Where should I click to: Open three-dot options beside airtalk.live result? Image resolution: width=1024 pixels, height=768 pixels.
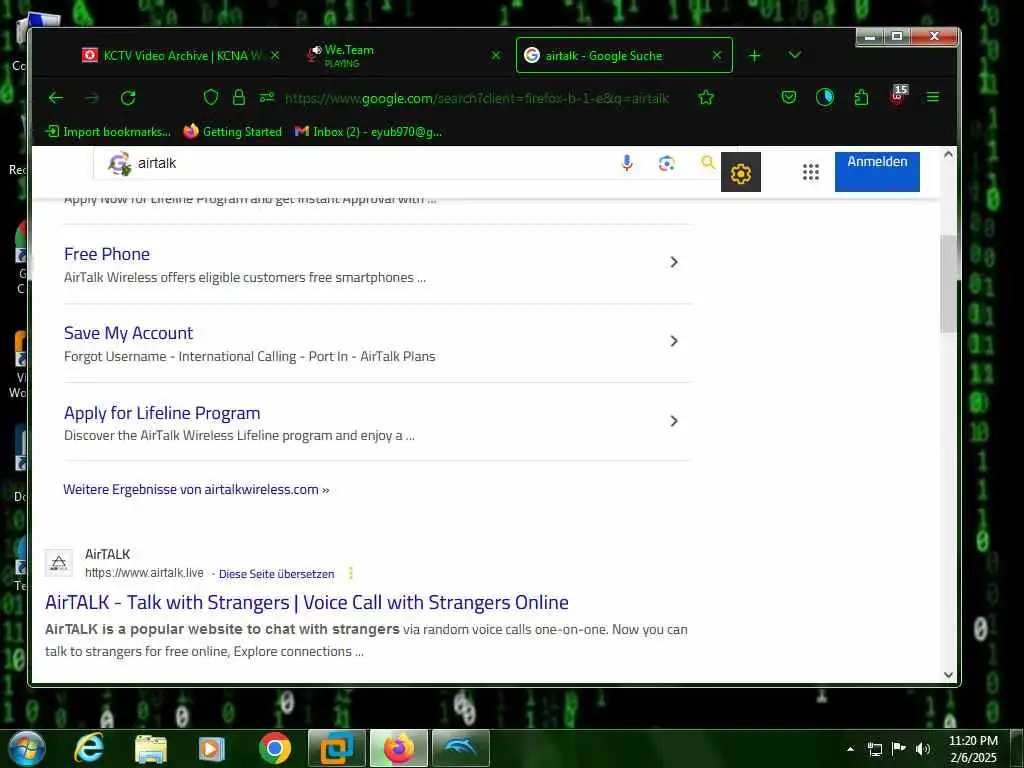[351, 573]
